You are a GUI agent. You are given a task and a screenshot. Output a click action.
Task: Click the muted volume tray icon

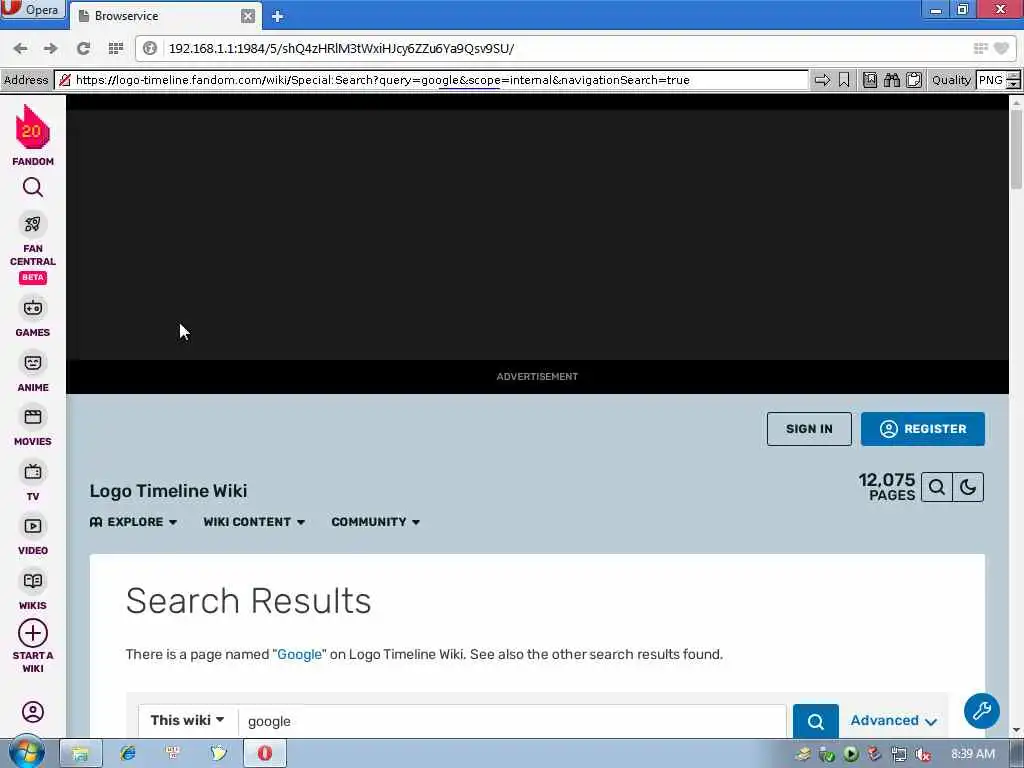pyautogui.click(x=923, y=754)
